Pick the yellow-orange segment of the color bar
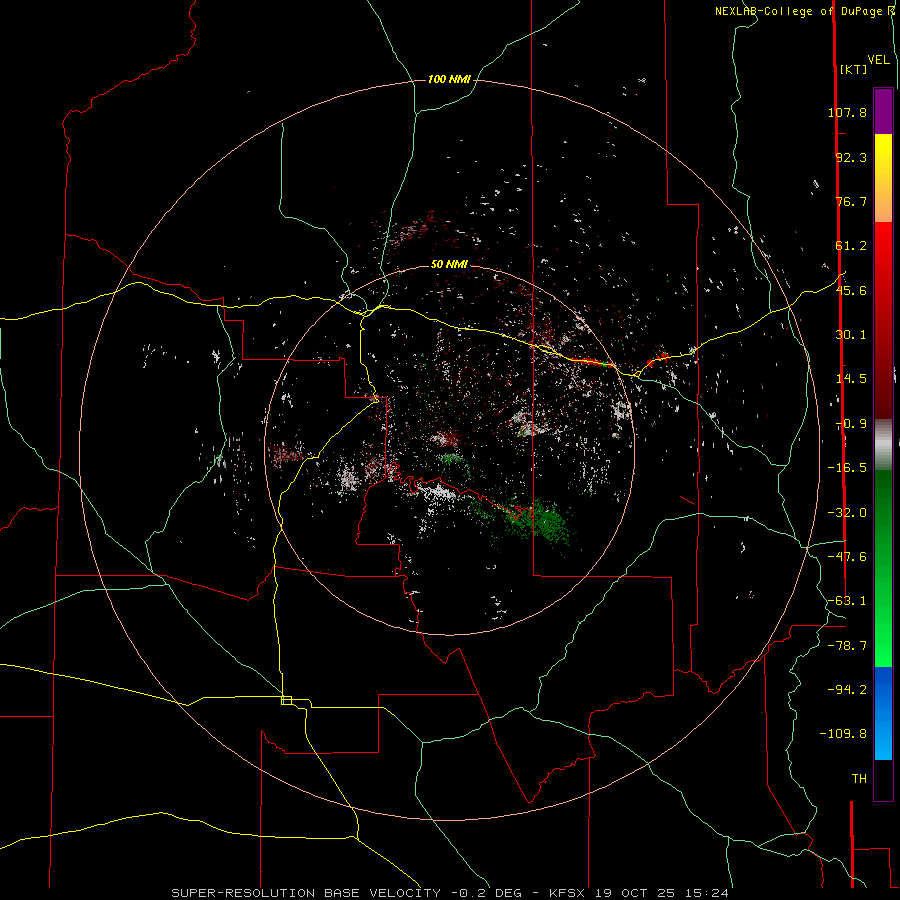The width and height of the screenshot is (900, 900). [x=883, y=178]
